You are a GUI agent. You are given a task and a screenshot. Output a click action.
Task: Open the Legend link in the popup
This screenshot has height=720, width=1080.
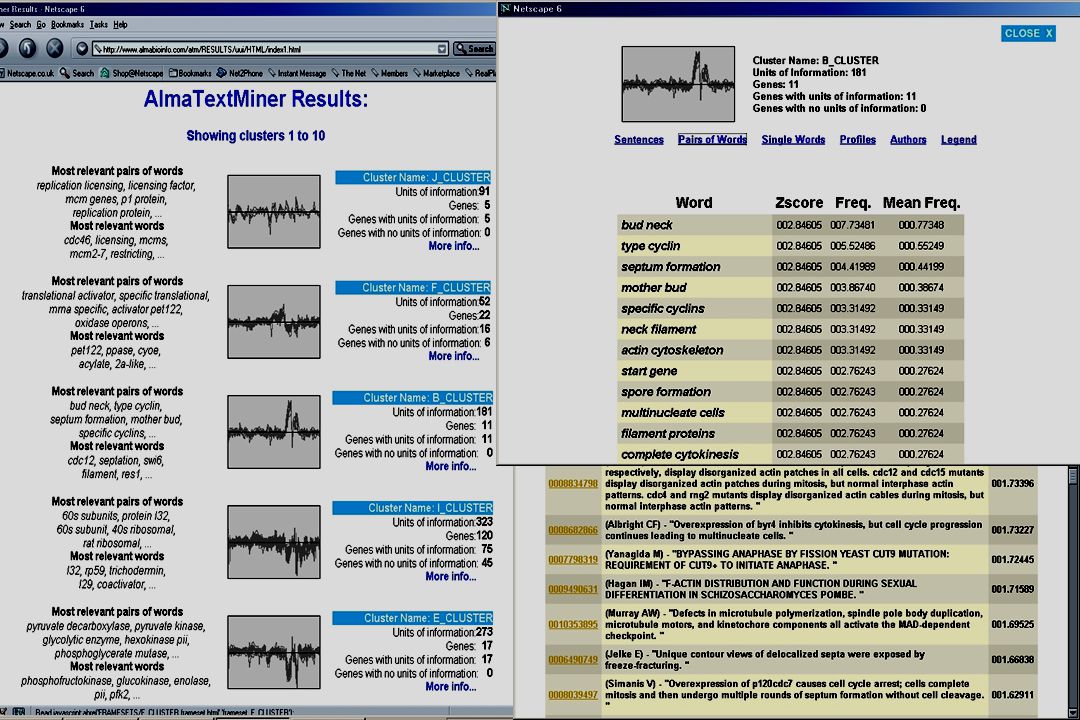(x=959, y=140)
